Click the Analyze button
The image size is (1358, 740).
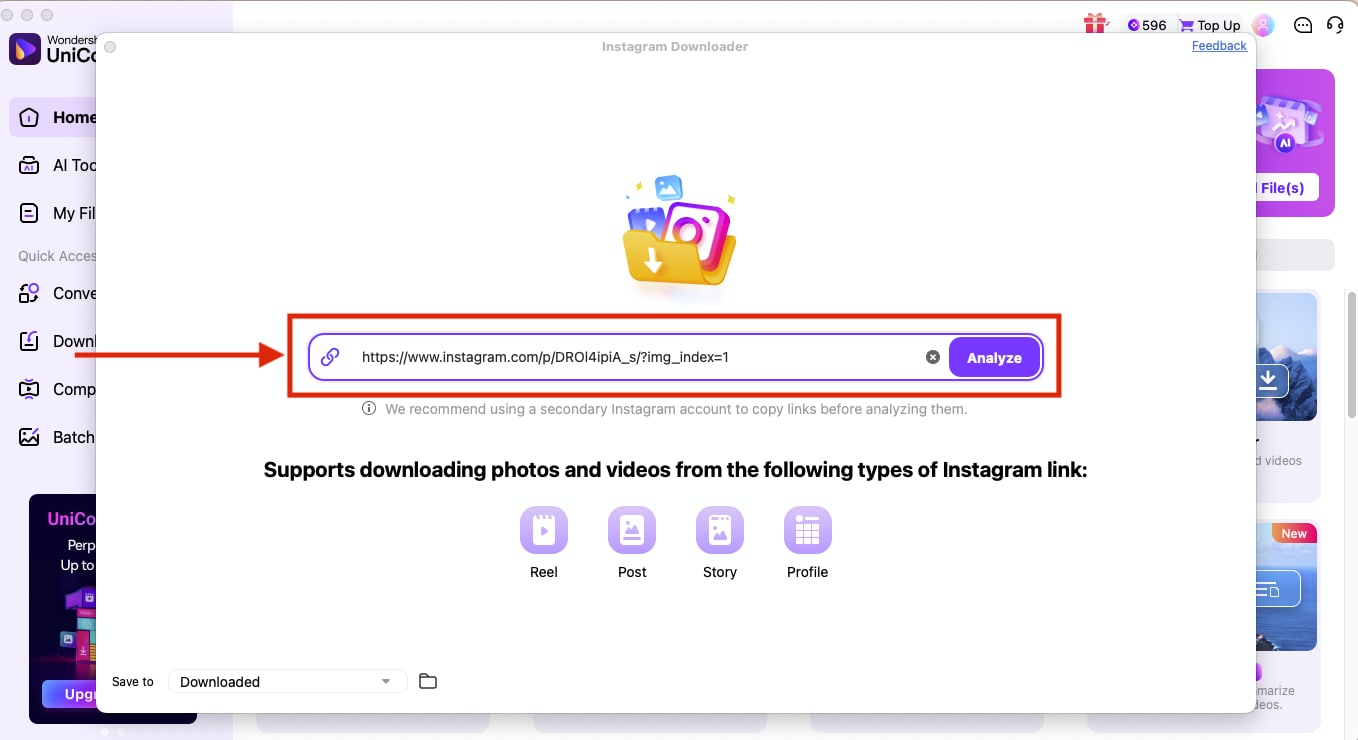tap(994, 356)
